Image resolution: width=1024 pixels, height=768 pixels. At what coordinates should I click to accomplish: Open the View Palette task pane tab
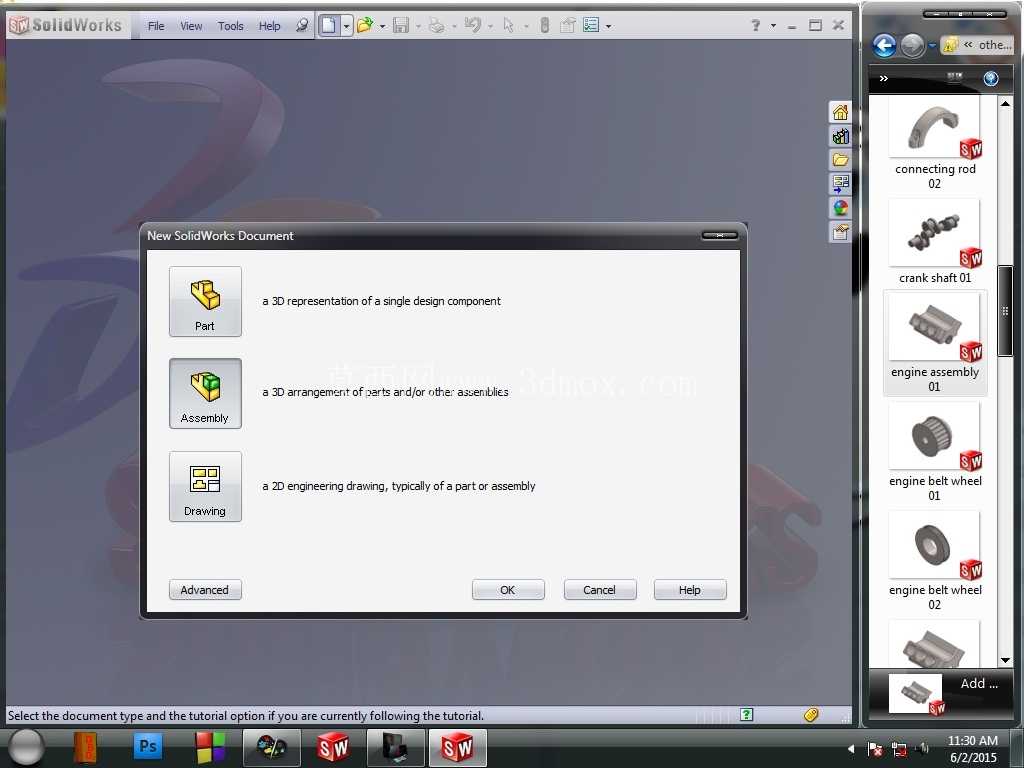[840, 184]
